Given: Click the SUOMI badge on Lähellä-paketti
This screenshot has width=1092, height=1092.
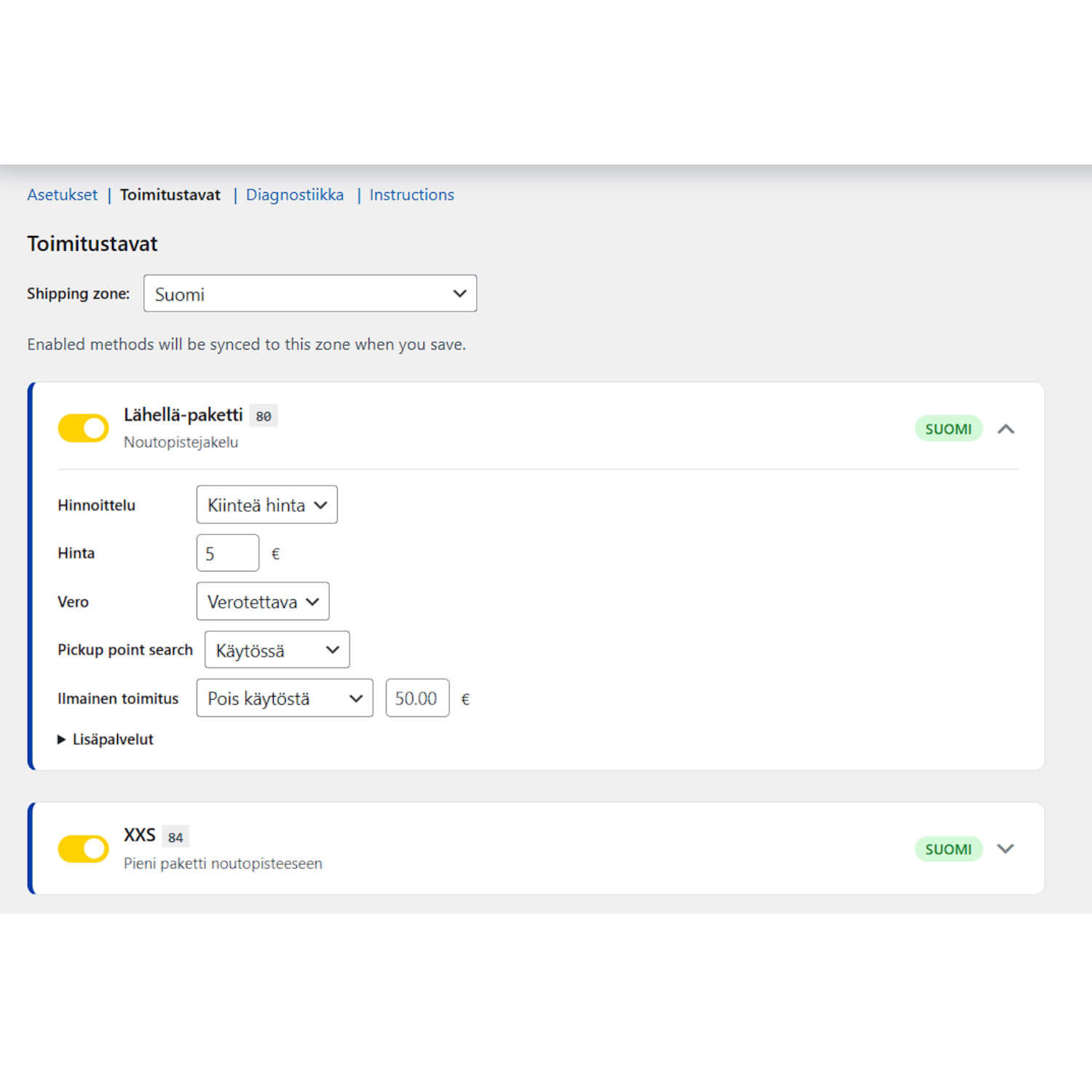Looking at the screenshot, I should pyautogui.click(x=948, y=429).
